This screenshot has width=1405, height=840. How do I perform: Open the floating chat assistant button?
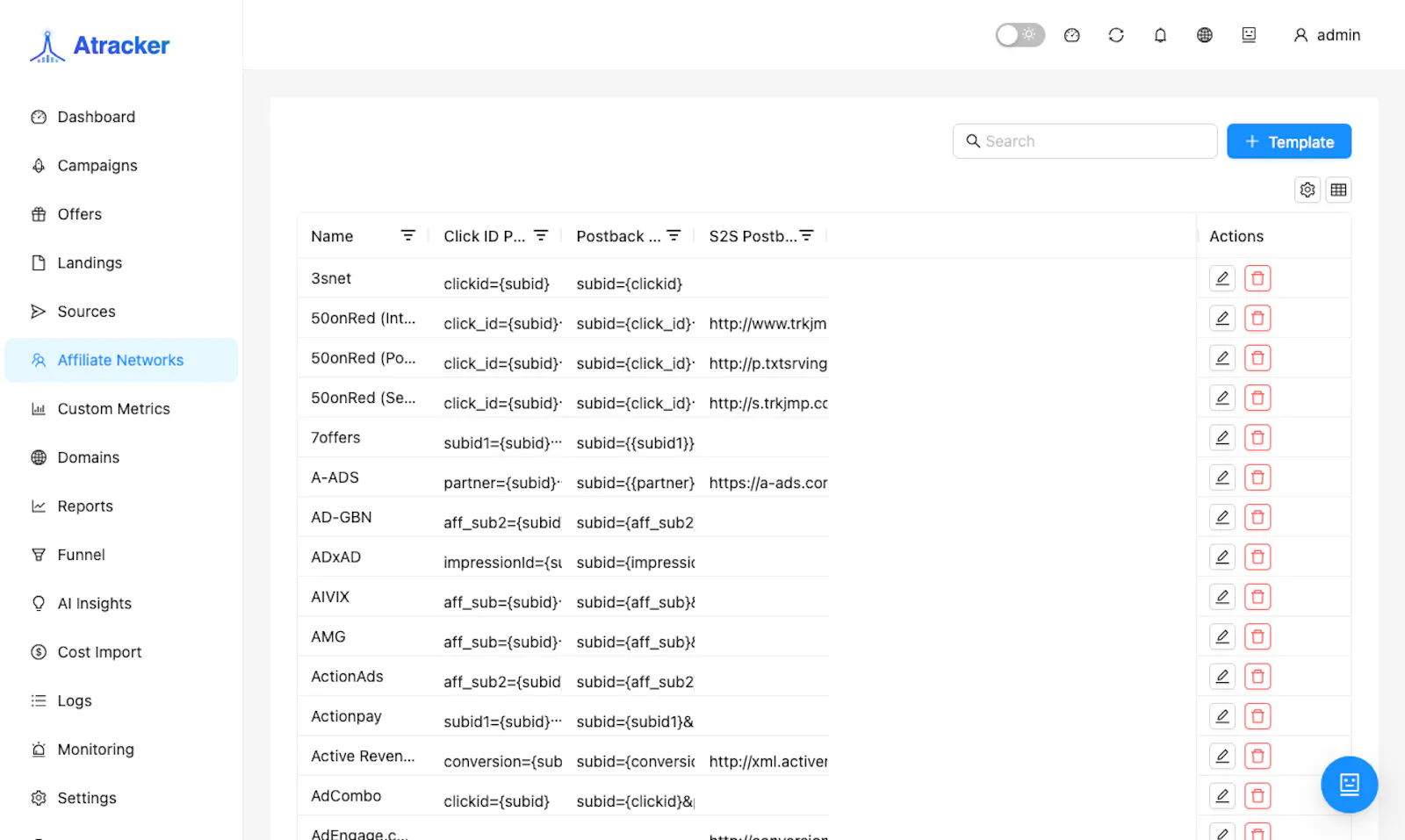coord(1349,784)
